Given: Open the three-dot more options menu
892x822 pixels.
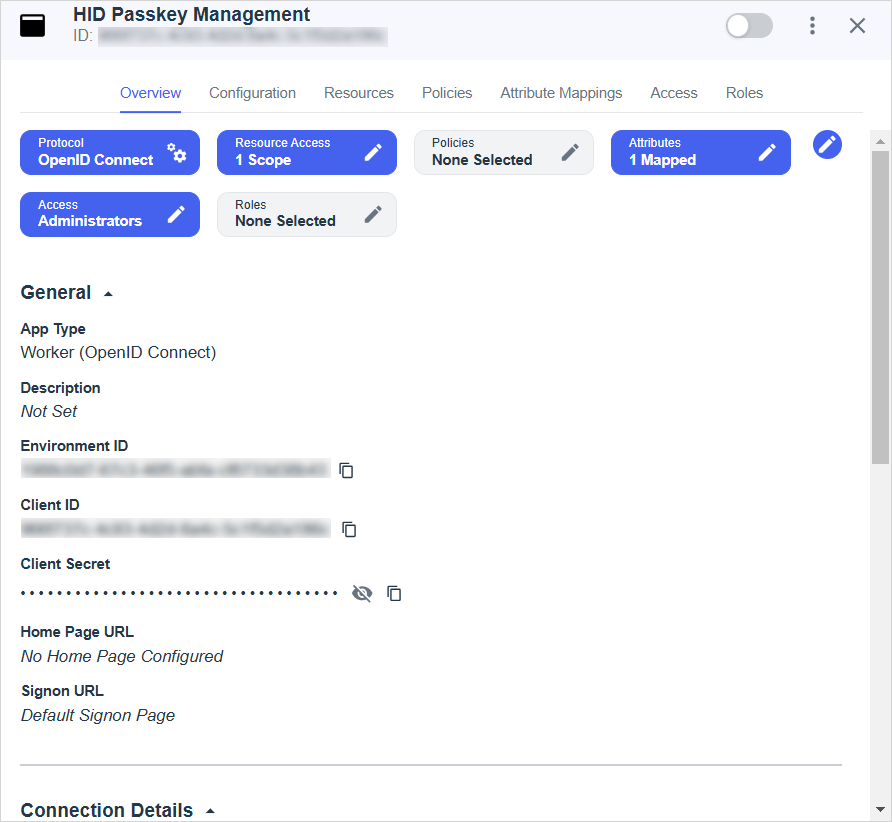Looking at the screenshot, I should 813,26.
